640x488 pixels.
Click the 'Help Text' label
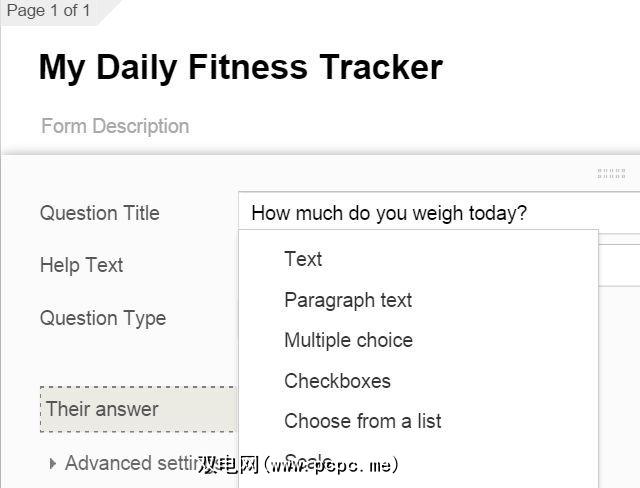click(81, 265)
